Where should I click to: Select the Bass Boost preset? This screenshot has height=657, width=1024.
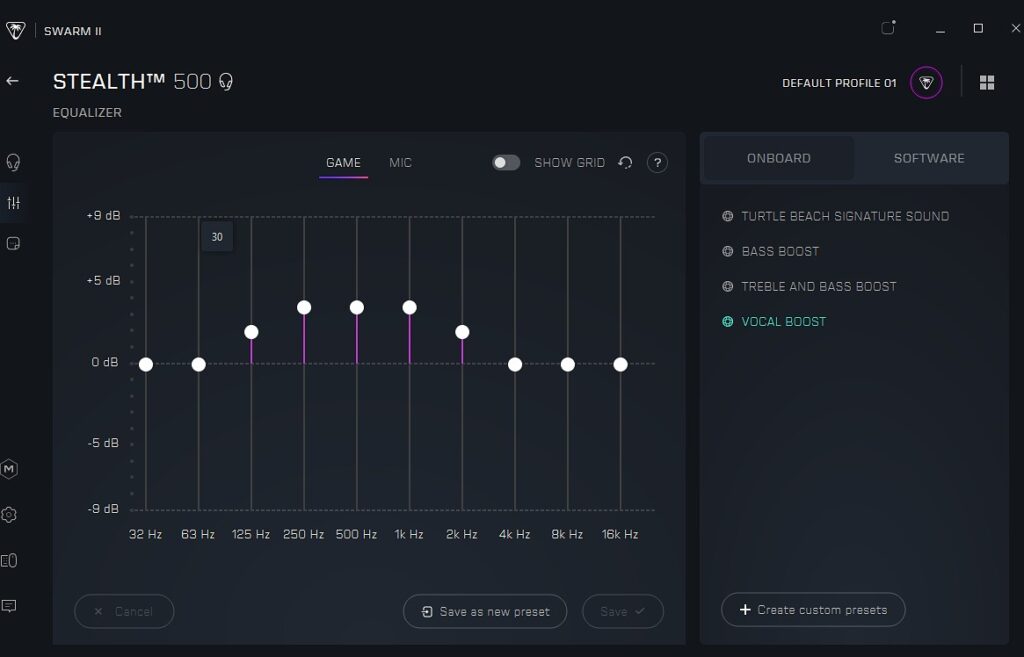tap(779, 251)
